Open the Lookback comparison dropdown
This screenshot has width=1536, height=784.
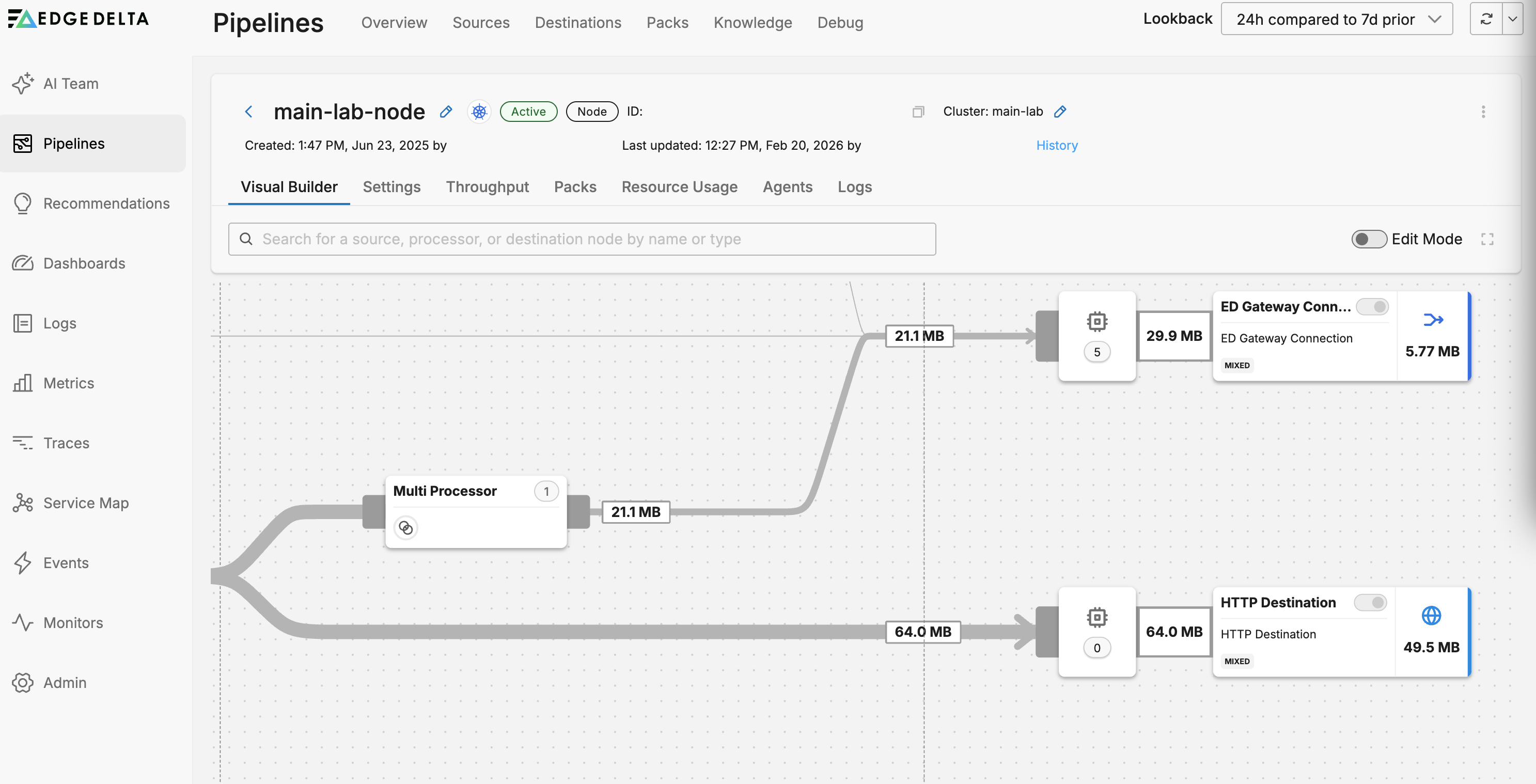[x=1336, y=19]
